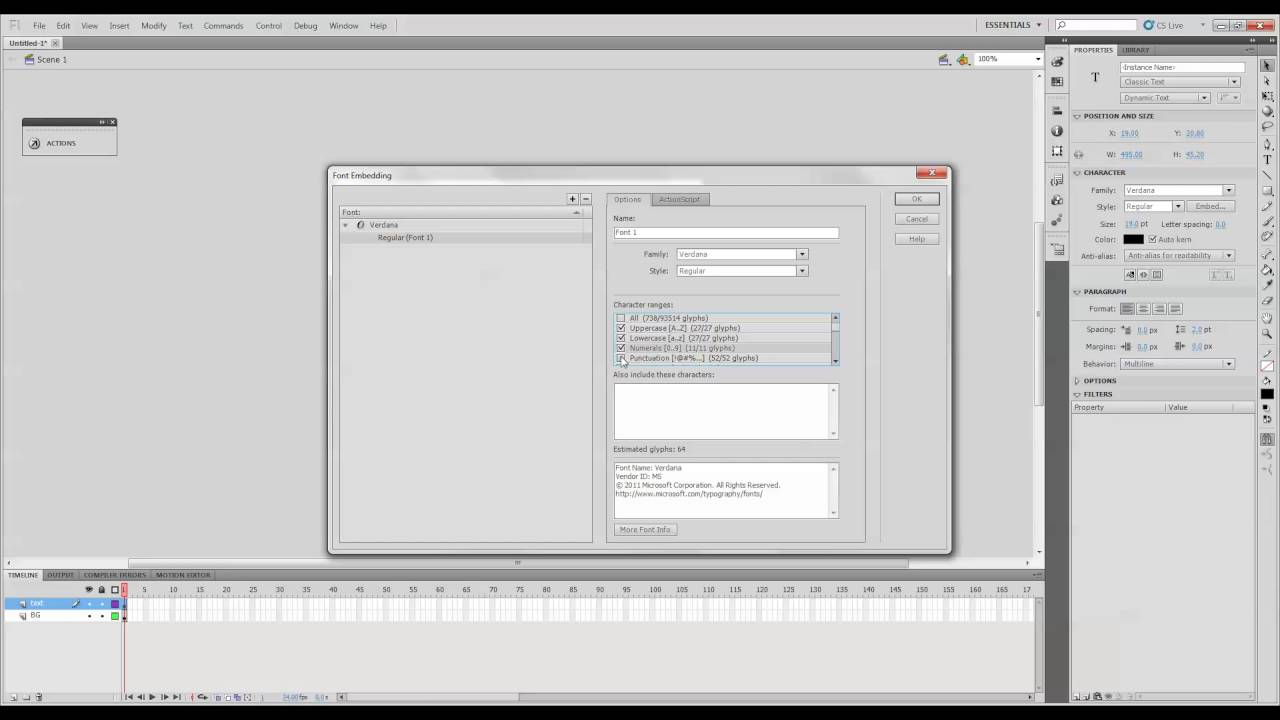Select the Text tool in Tools panel

pos(1267,160)
